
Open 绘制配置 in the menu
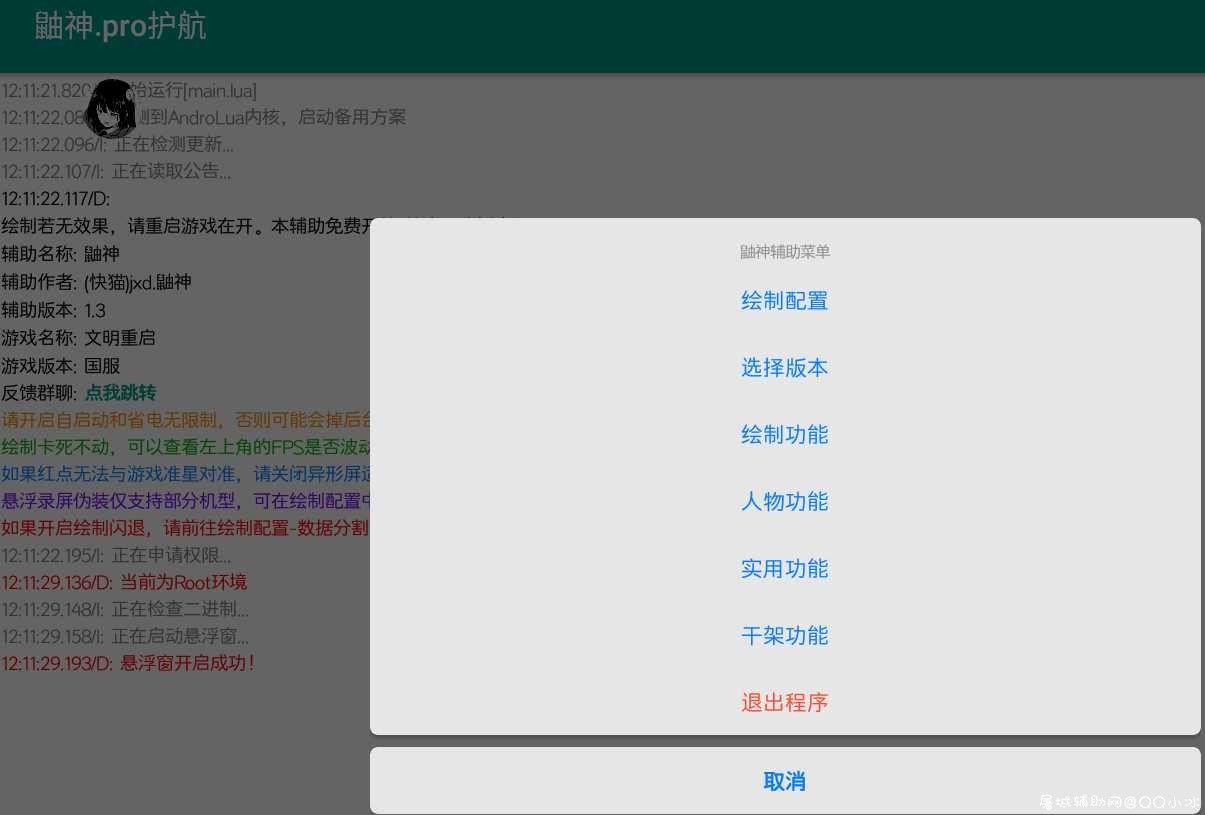tap(785, 301)
